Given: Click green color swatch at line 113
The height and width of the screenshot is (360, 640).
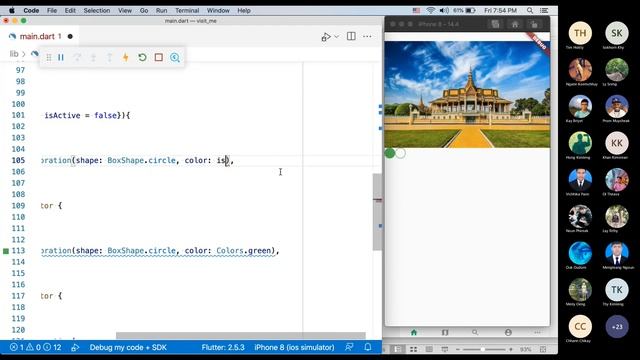Looking at the screenshot, I should 6,251.
